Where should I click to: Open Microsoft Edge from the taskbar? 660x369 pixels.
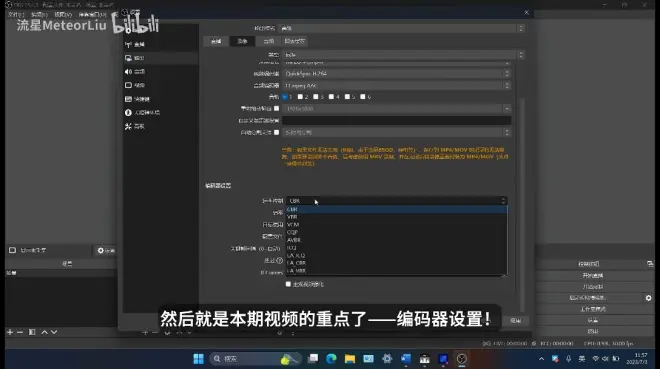pos(331,358)
